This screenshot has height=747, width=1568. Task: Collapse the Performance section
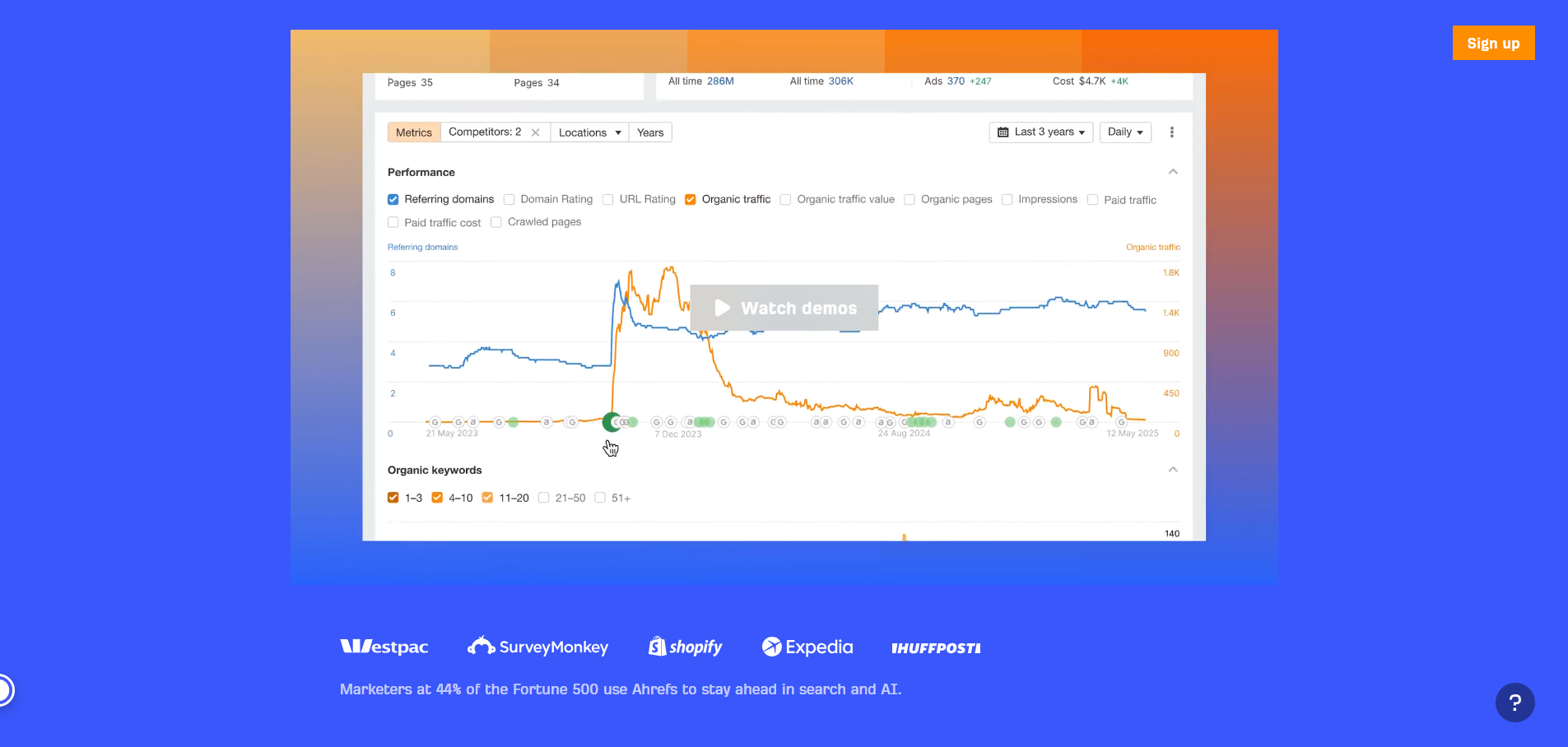[1173, 171]
